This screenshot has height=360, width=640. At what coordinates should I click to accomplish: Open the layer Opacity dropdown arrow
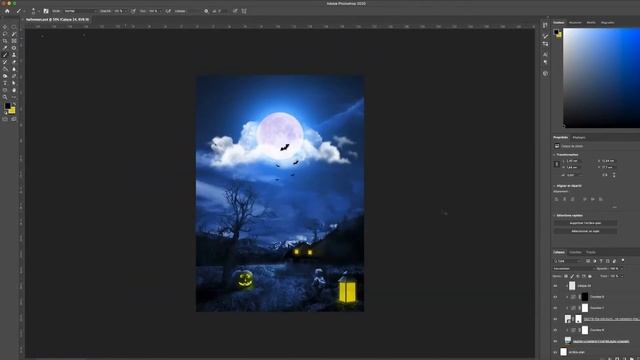point(622,269)
